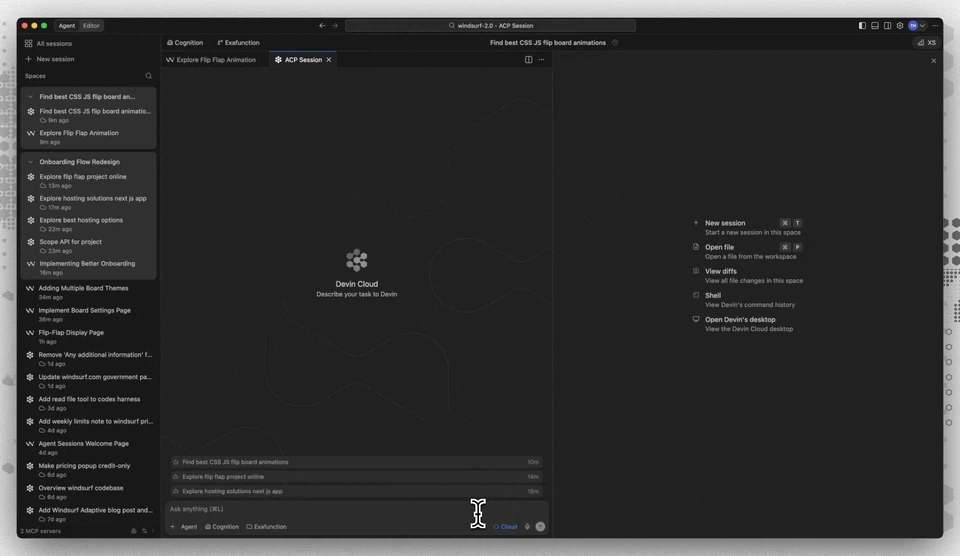
Task: Open Overview windsurf codebase session
Action: click(89, 492)
